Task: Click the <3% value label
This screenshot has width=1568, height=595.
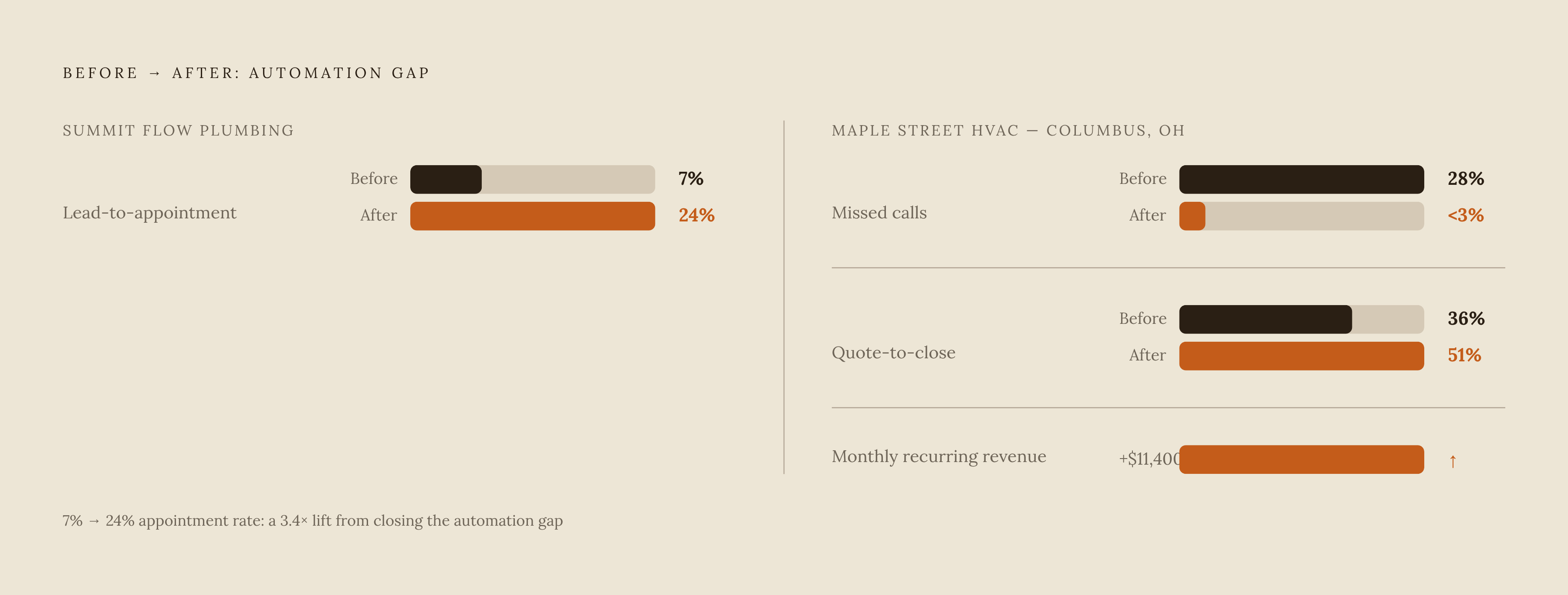Action: pos(1466,215)
